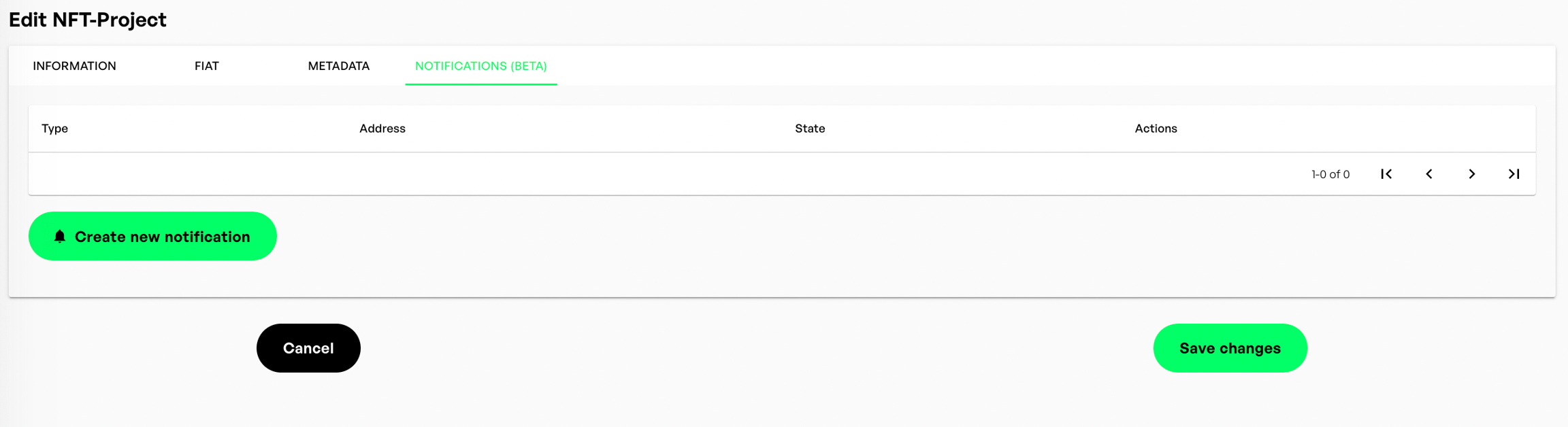Switch to the FIAT tab
Viewport: 1568px width, 427px height.
click(x=206, y=66)
